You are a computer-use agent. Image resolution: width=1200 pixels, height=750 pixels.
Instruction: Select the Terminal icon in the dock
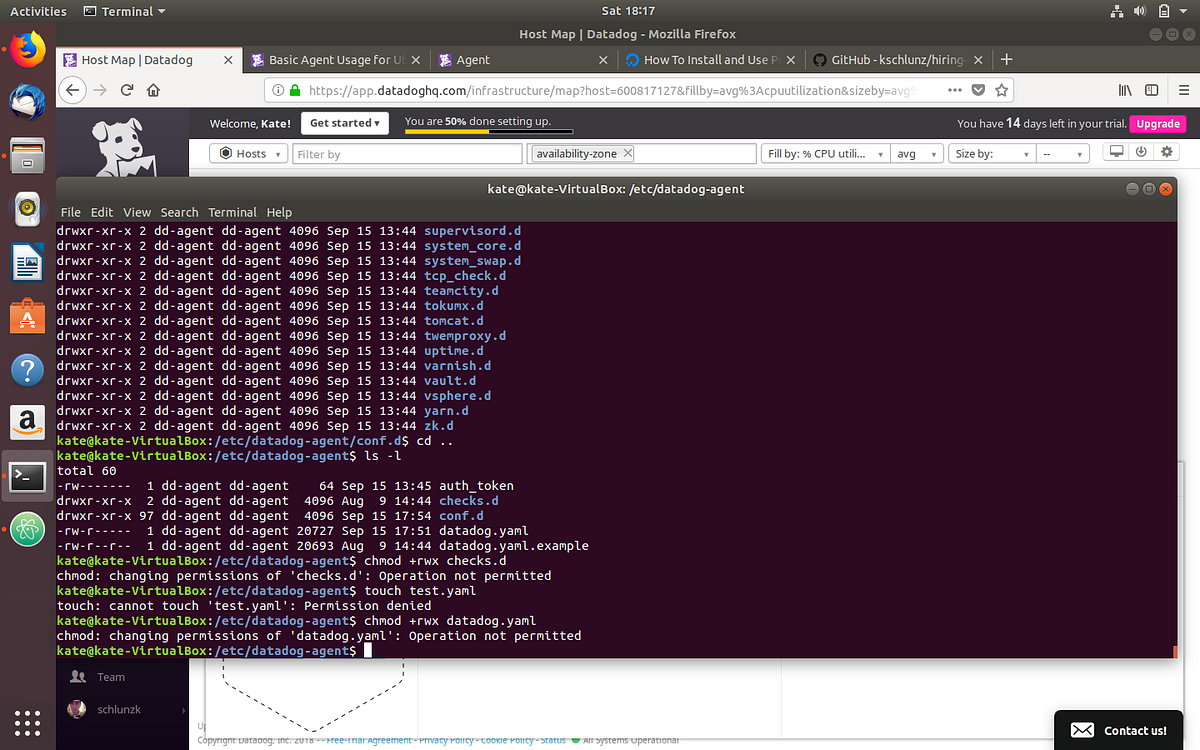[x=28, y=477]
